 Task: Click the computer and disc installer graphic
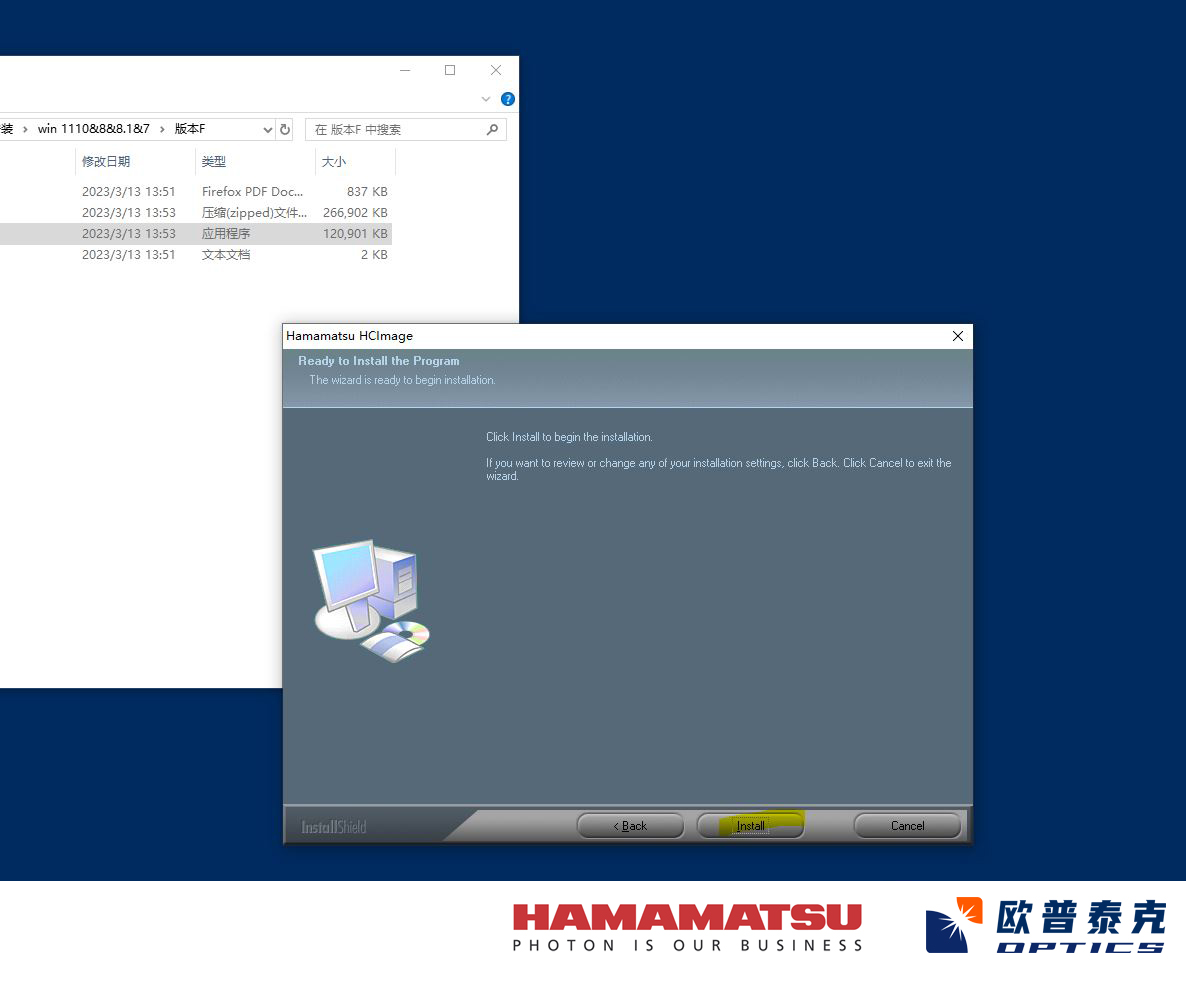372,600
